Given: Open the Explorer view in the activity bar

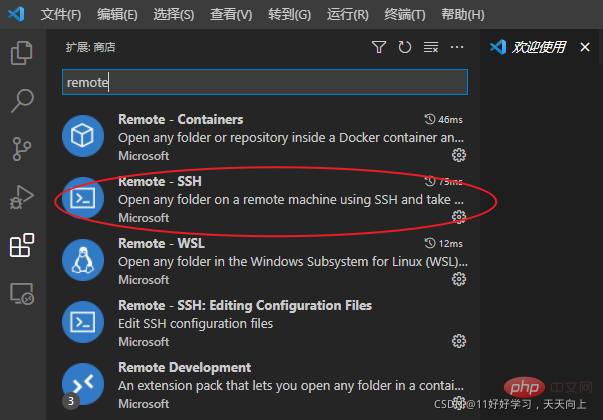Looking at the screenshot, I should click(22, 53).
